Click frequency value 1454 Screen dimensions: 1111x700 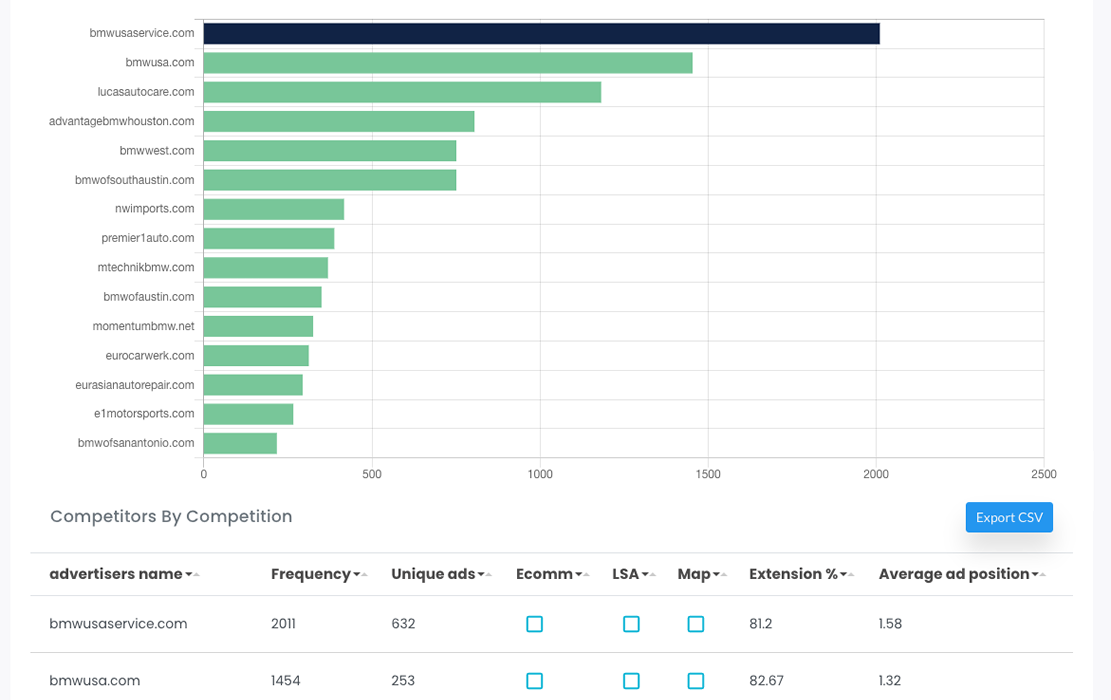pos(286,680)
